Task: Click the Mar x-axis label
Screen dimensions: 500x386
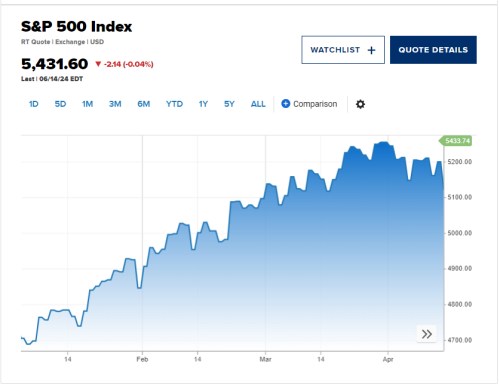Action: (x=266, y=359)
